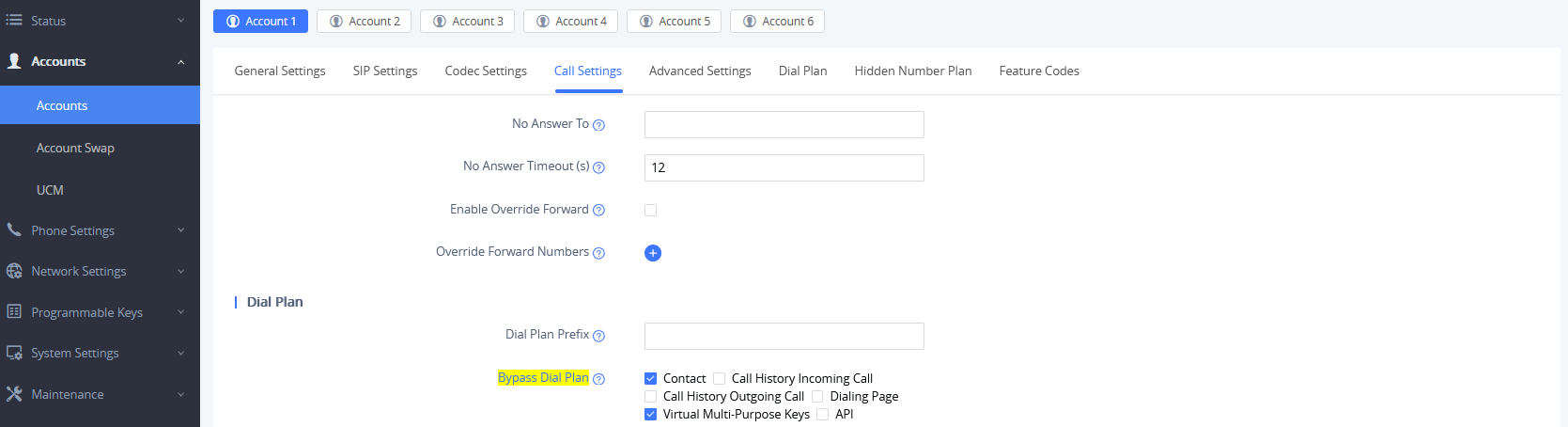Click the help icon beside Bypass Dial Plan
The image size is (1568, 427).
[598, 379]
